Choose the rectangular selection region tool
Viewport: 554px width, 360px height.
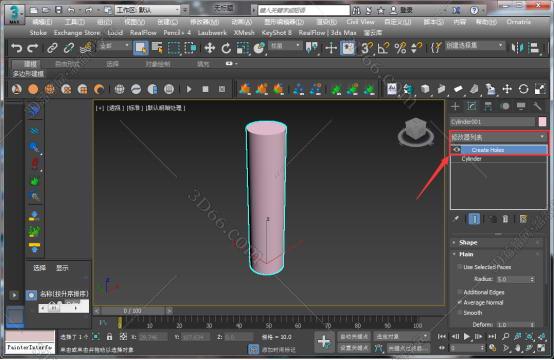point(174,48)
